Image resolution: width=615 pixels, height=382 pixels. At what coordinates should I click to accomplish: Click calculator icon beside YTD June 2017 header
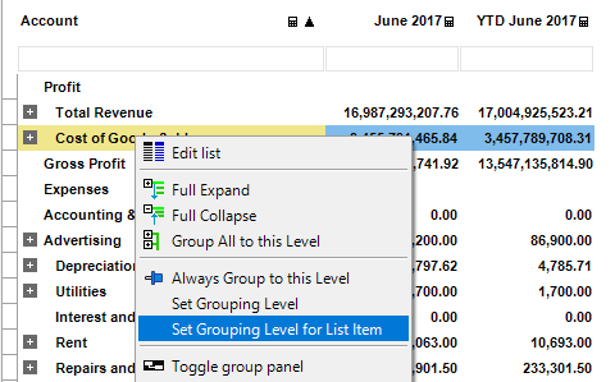point(584,22)
